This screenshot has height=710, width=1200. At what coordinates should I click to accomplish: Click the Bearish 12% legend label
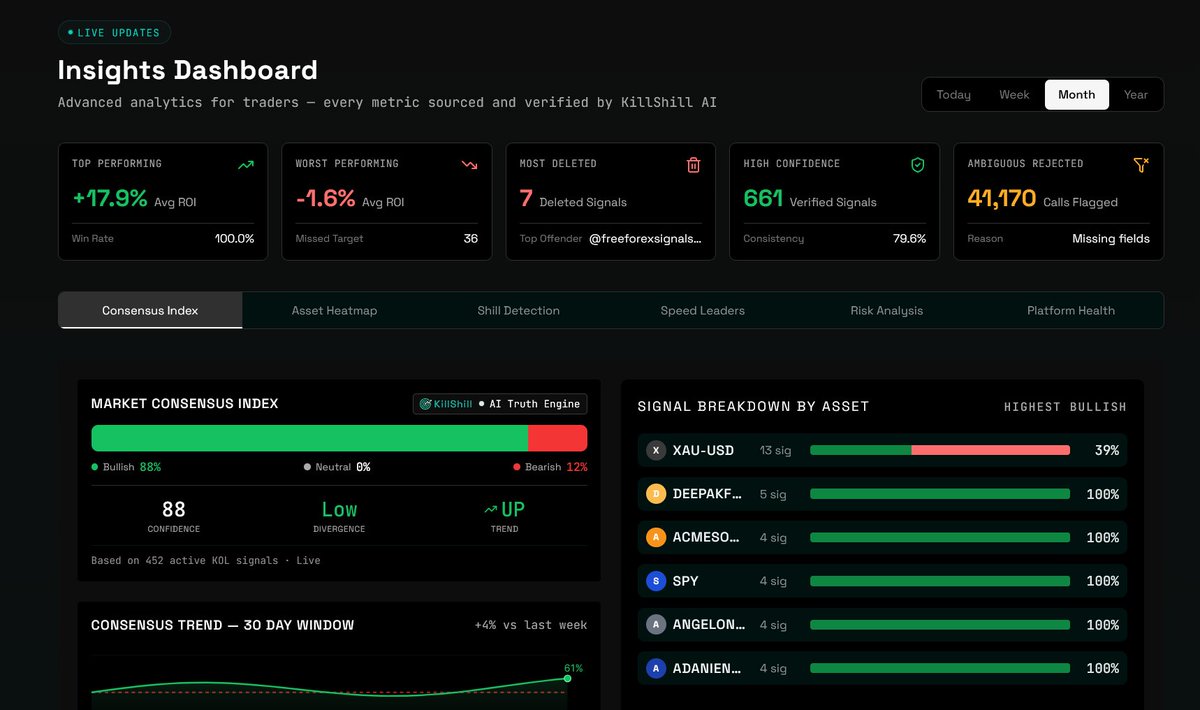pos(550,467)
